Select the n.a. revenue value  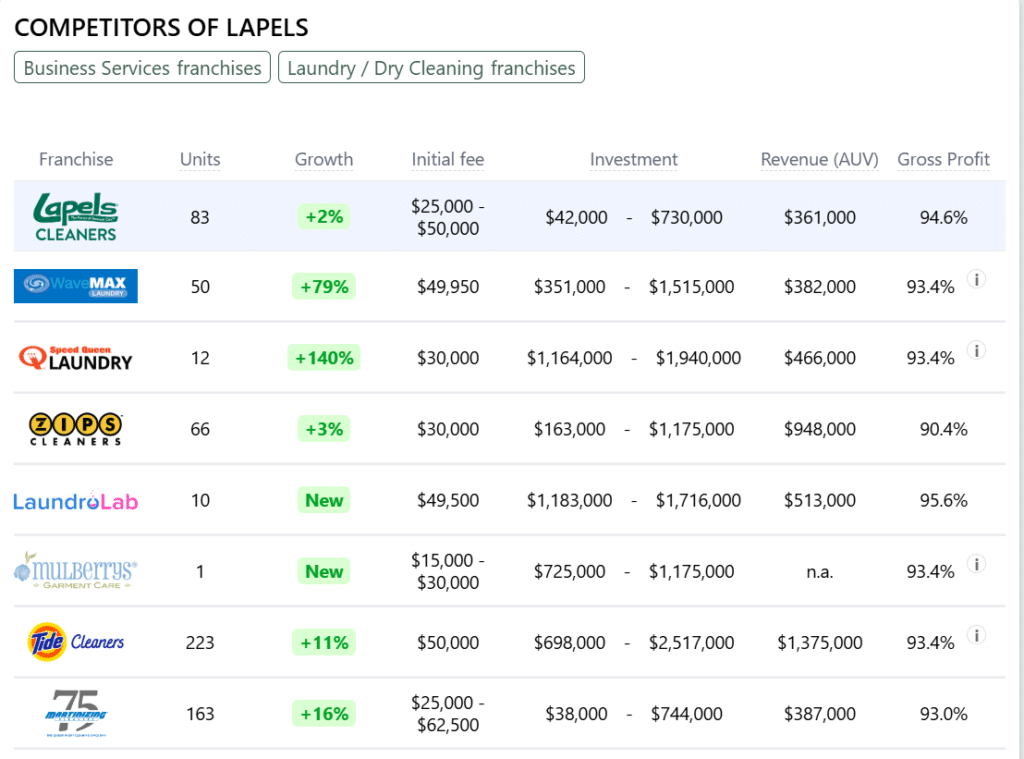(820, 572)
